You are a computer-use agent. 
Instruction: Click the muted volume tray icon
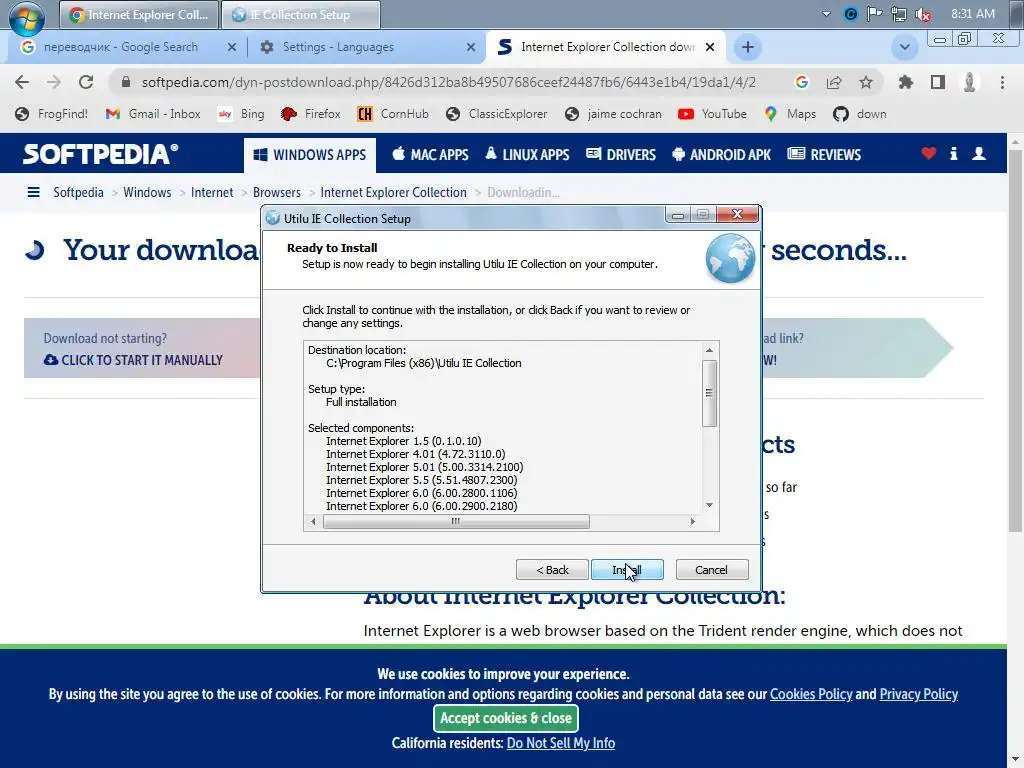pos(923,14)
